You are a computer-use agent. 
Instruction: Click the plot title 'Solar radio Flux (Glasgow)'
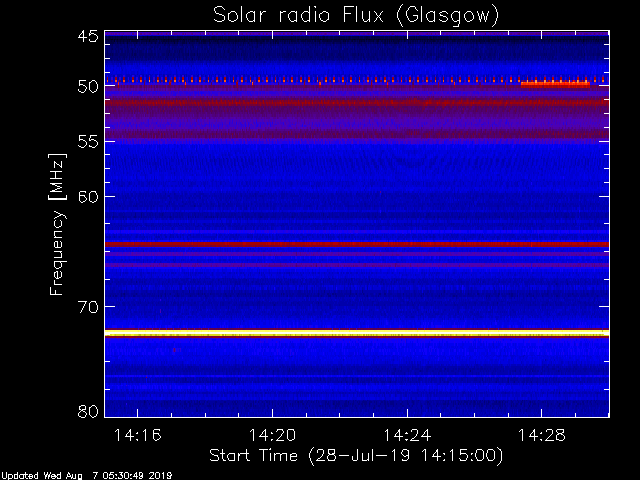(x=356, y=16)
